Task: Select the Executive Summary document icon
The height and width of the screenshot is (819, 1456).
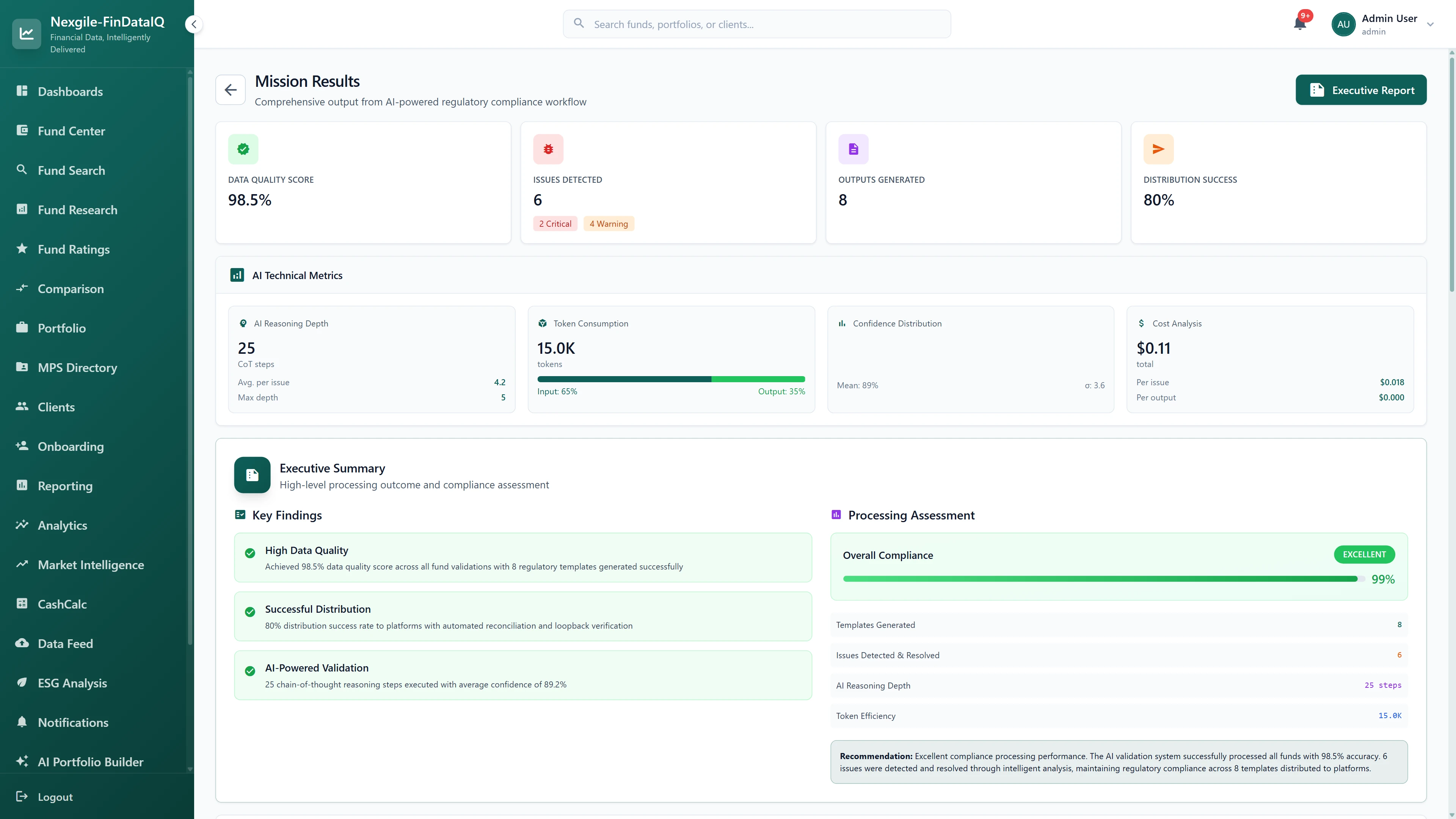Action: (251, 475)
